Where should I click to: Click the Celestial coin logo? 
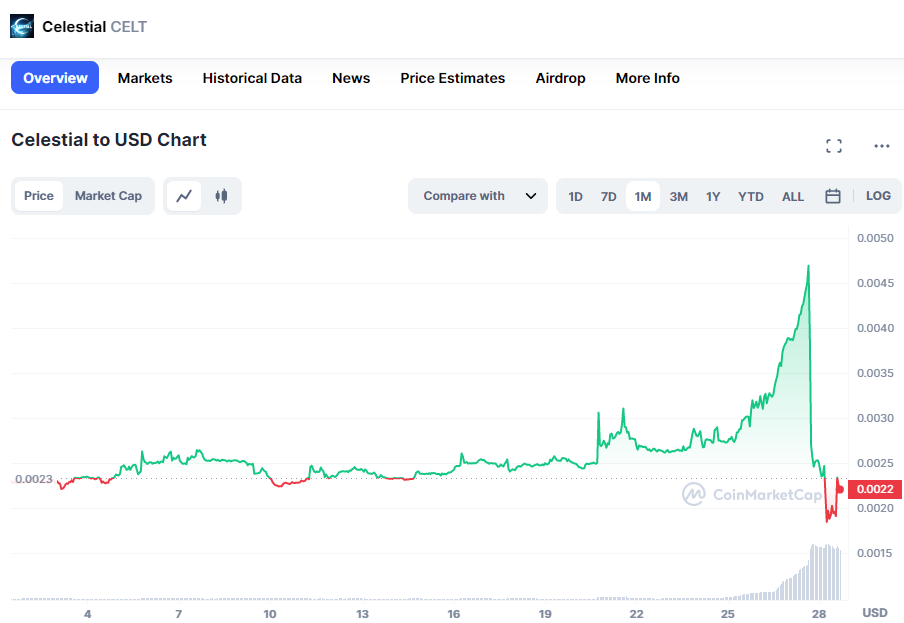tap(22, 27)
